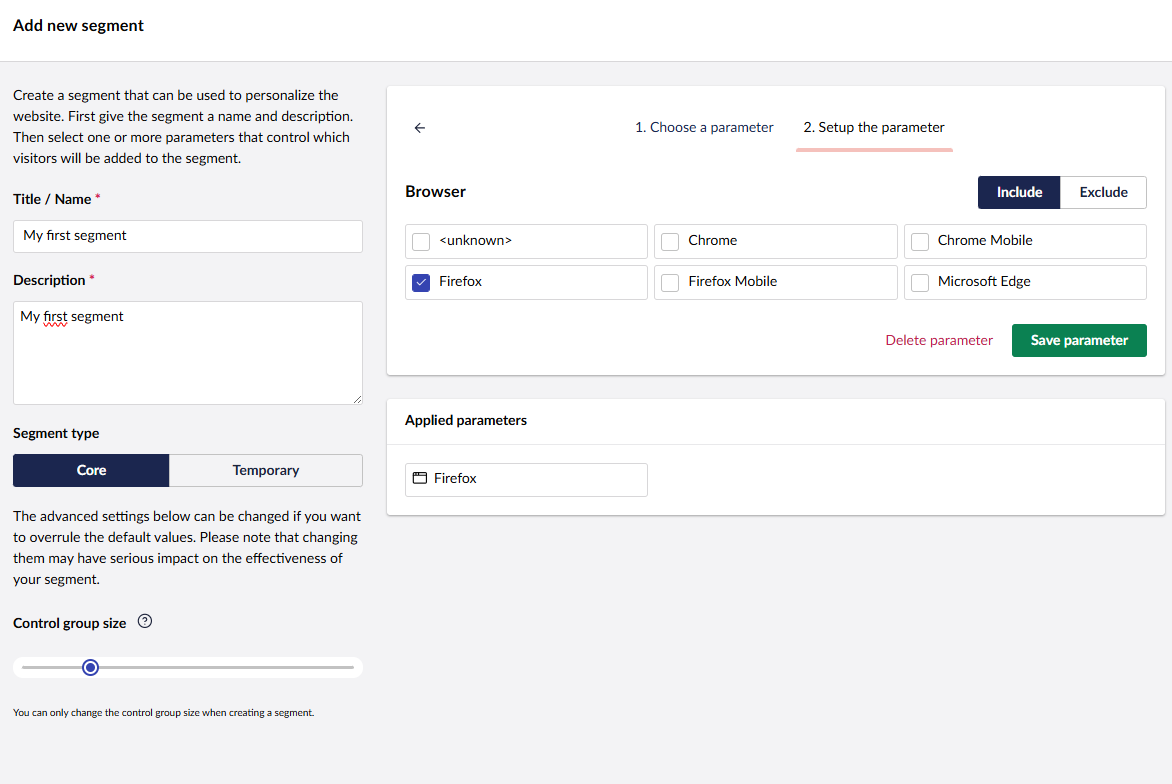This screenshot has height=784, width=1172.
Task: Check the Chrome browser checkbox
Action: [671, 241]
